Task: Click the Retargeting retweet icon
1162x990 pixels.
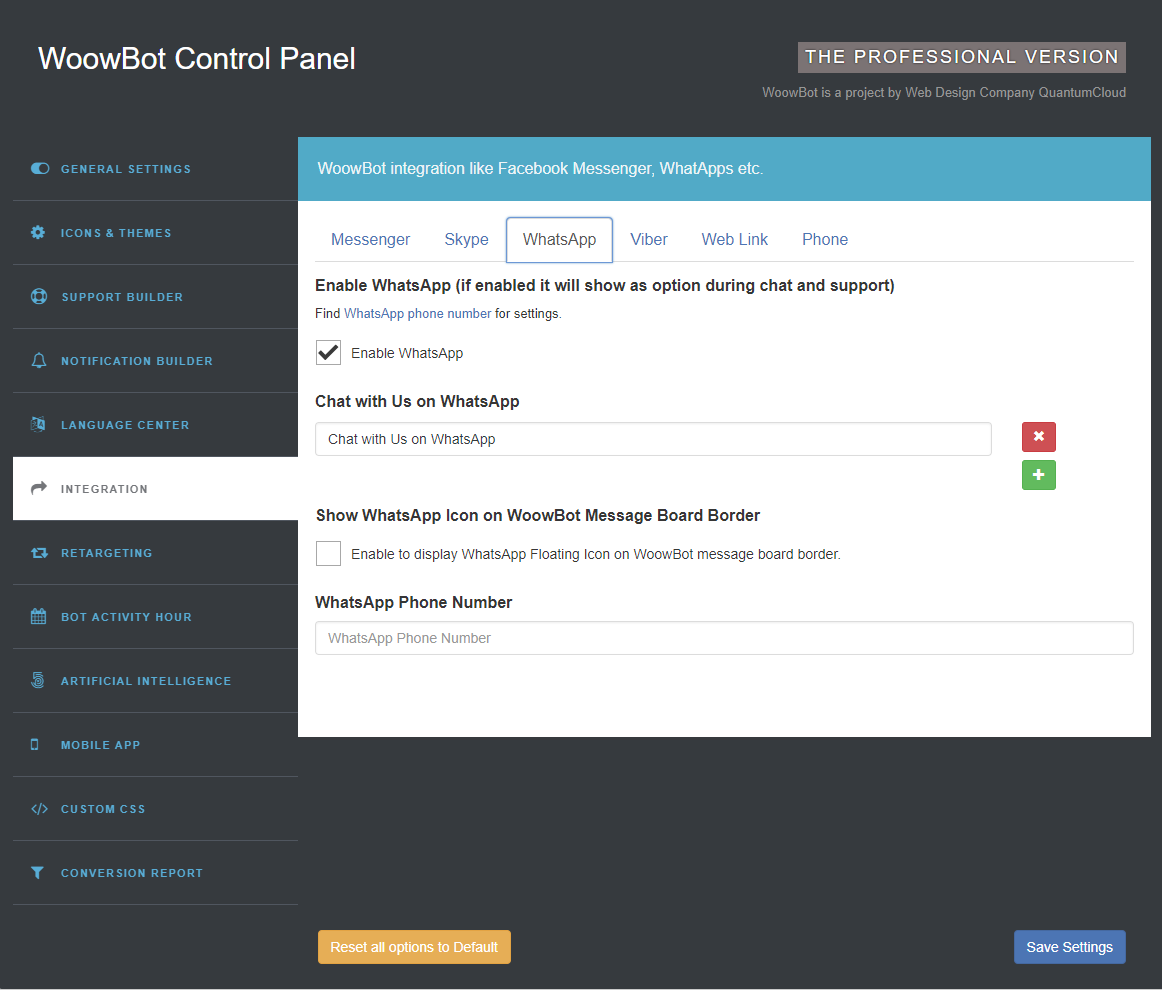Action: click(x=39, y=553)
